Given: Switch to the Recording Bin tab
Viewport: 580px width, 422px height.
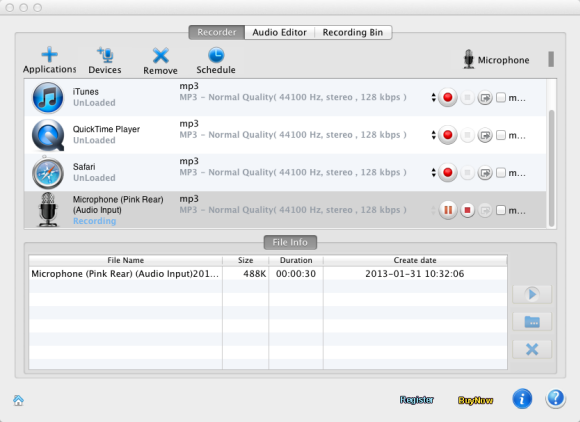Looking at the screenshot, I should (x=353, y=32).
